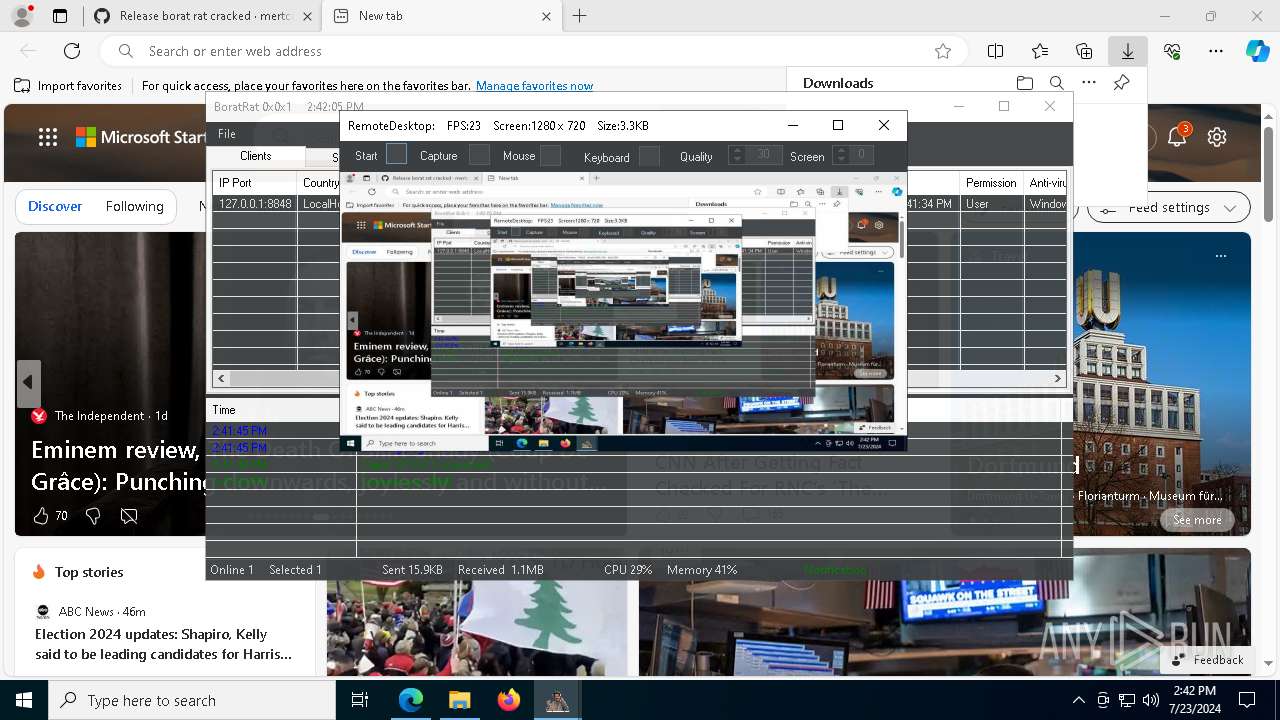Open downloads folder from Downloads panel

(1024, 83)
